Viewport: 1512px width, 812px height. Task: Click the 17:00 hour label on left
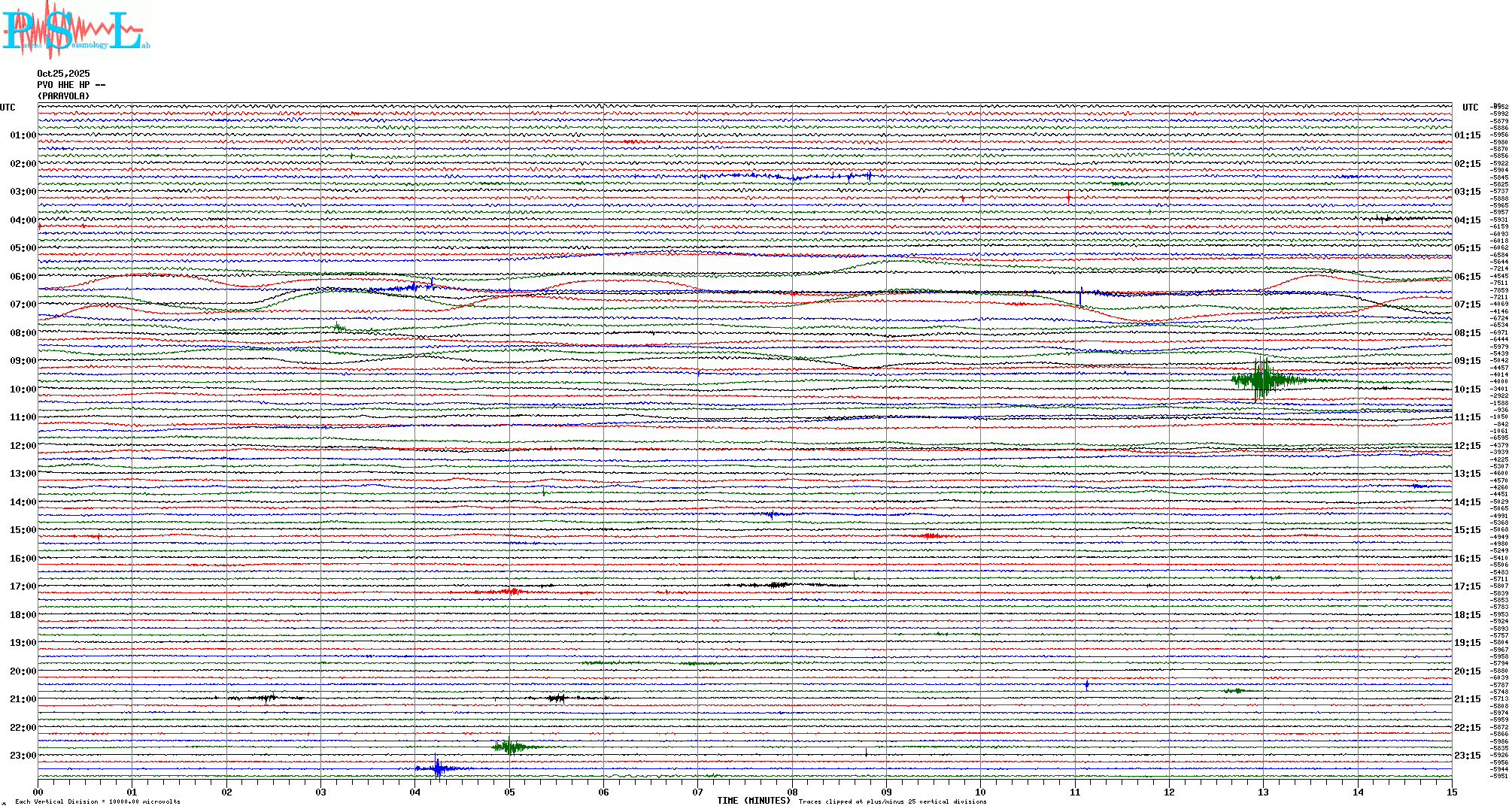point(23,586)
